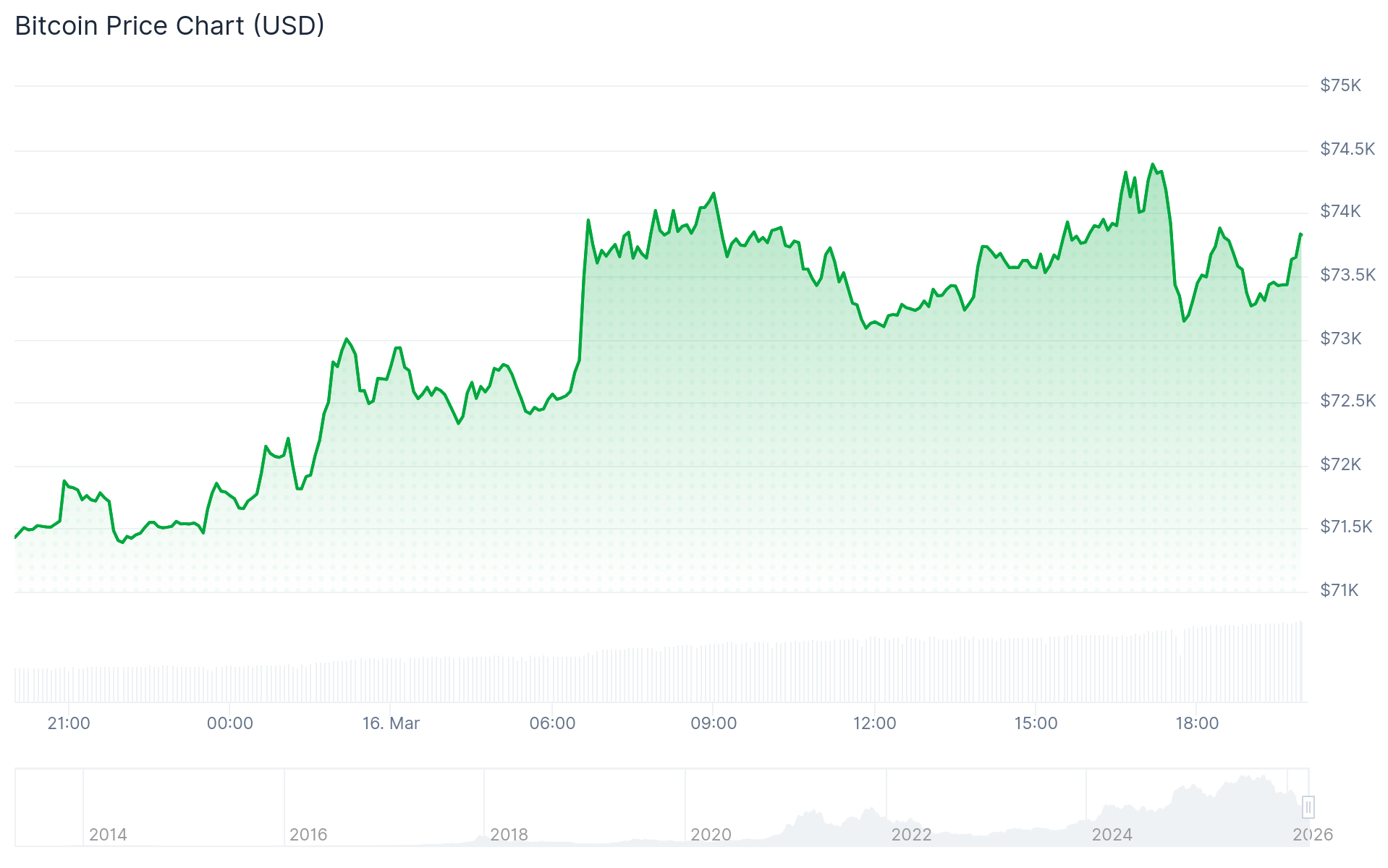Pick 2020 on the navigator timeline
Screen dimensions: 1388x868
pyautogui.click(x=711, y=835)
